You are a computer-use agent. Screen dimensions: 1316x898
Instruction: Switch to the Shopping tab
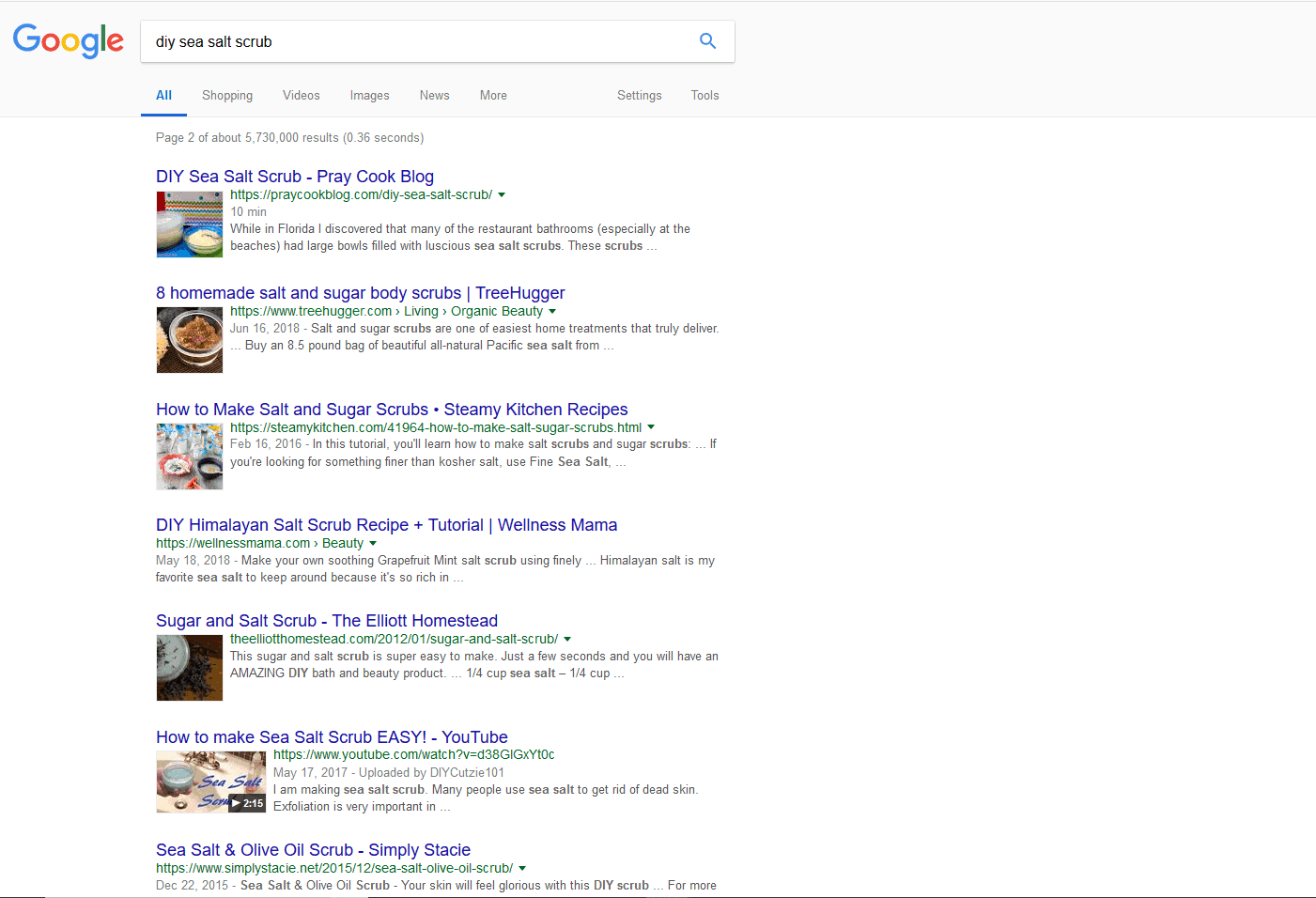click(227, 96)
